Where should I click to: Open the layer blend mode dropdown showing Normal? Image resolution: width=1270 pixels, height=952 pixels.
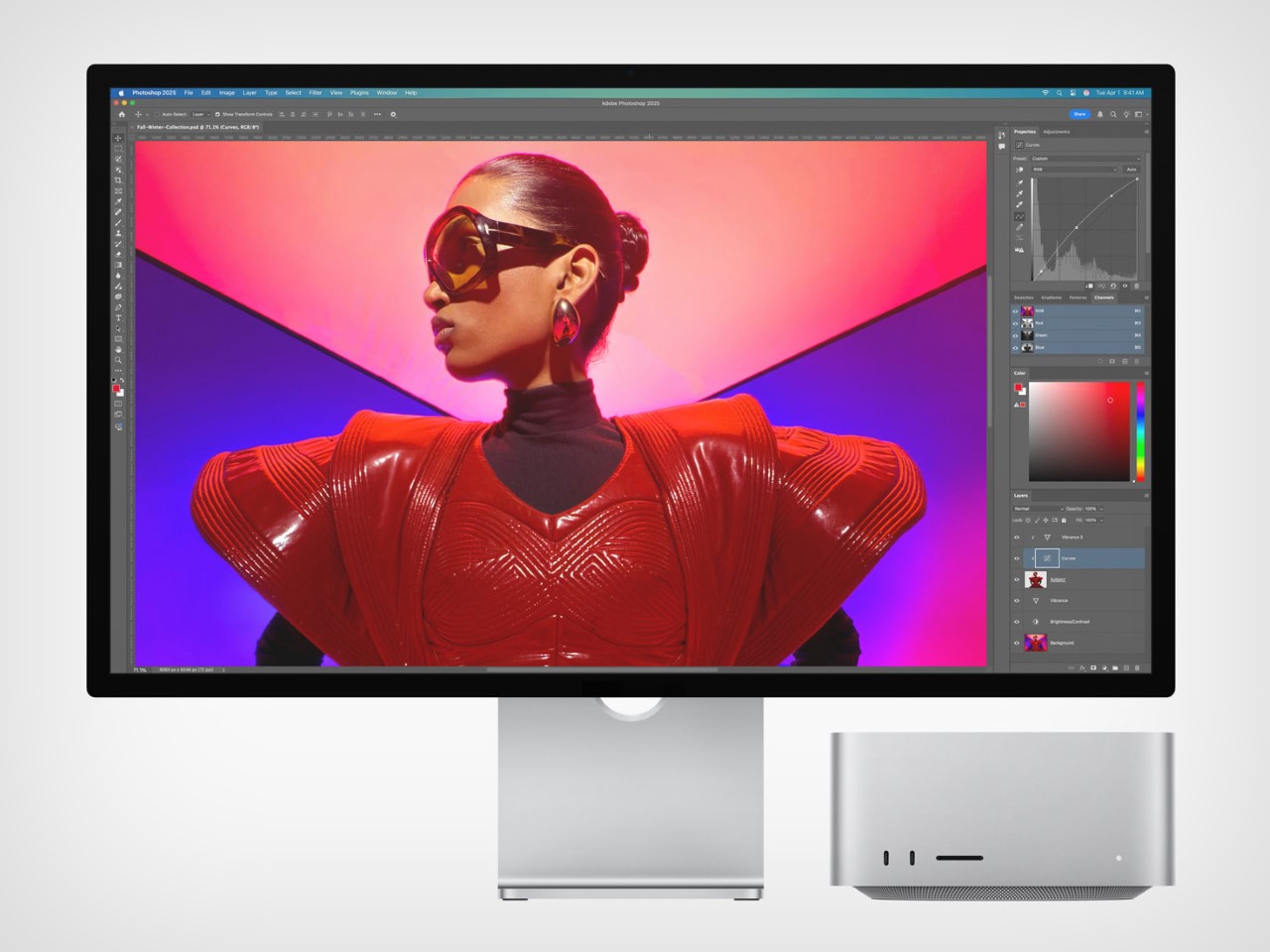click(1037, 509)
